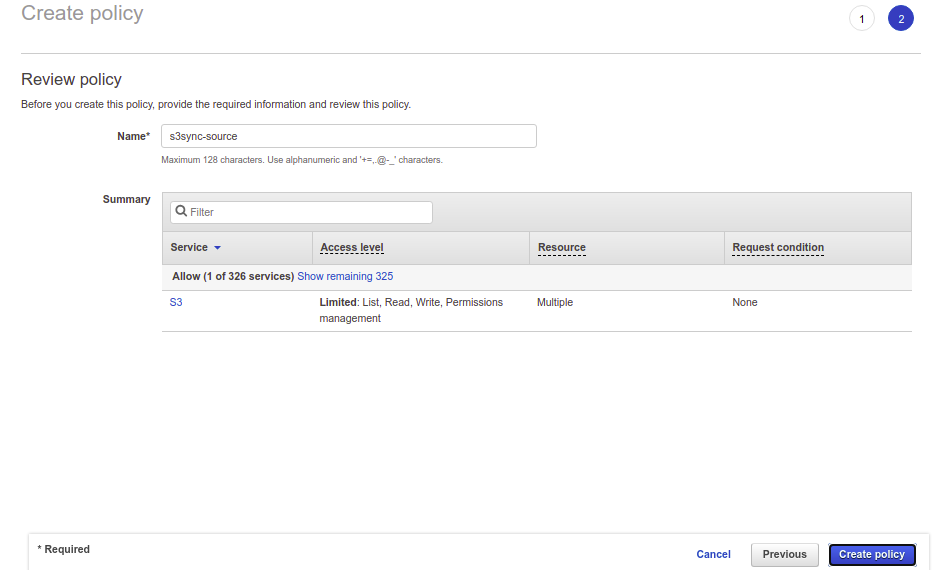Toggle the sort arrow beside Service

pyautogui.click(x=217, y=248)
